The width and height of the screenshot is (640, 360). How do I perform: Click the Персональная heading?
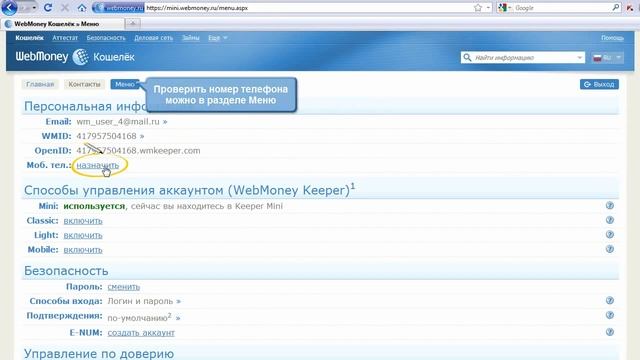coord(68,106)
